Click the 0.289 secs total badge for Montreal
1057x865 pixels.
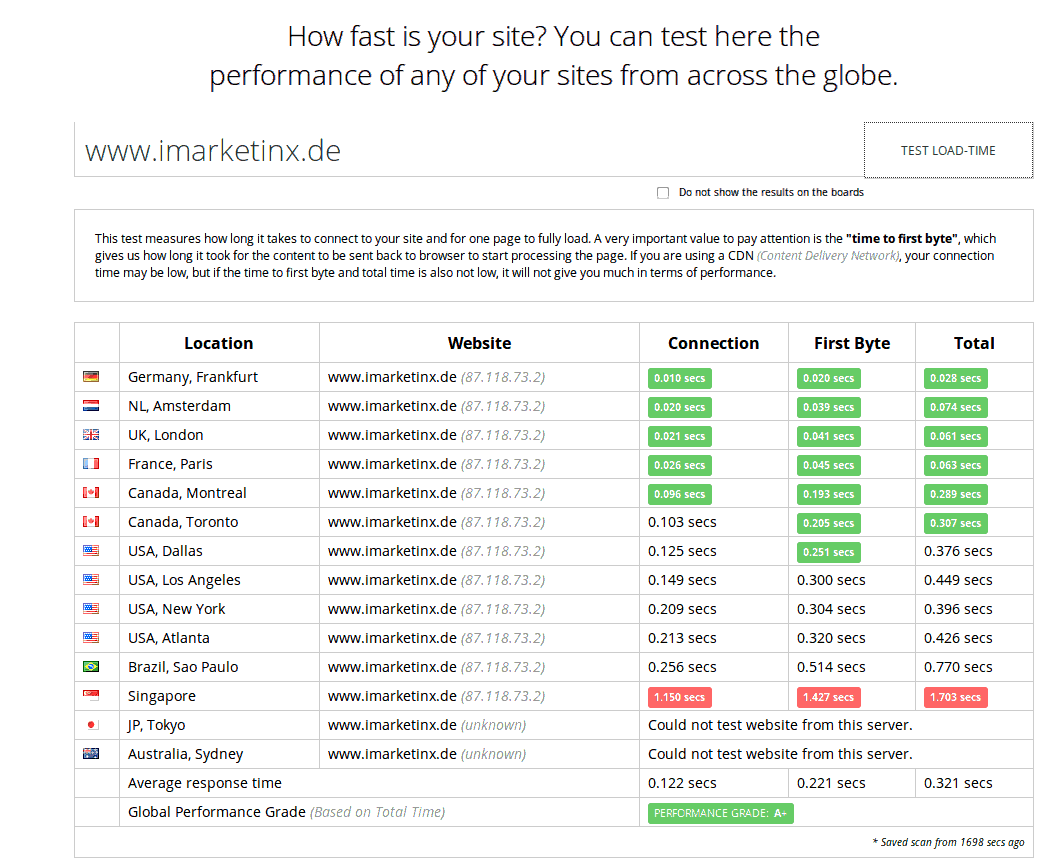(955, 494)
